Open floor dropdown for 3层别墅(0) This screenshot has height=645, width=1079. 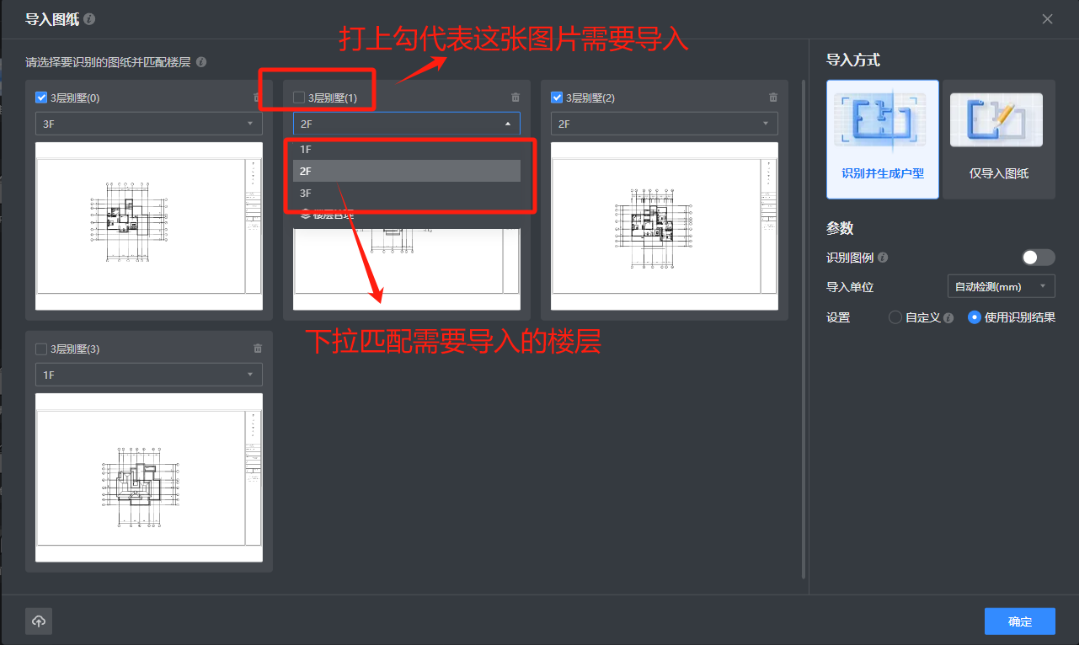pyautogui.click(x=149, y=124)
